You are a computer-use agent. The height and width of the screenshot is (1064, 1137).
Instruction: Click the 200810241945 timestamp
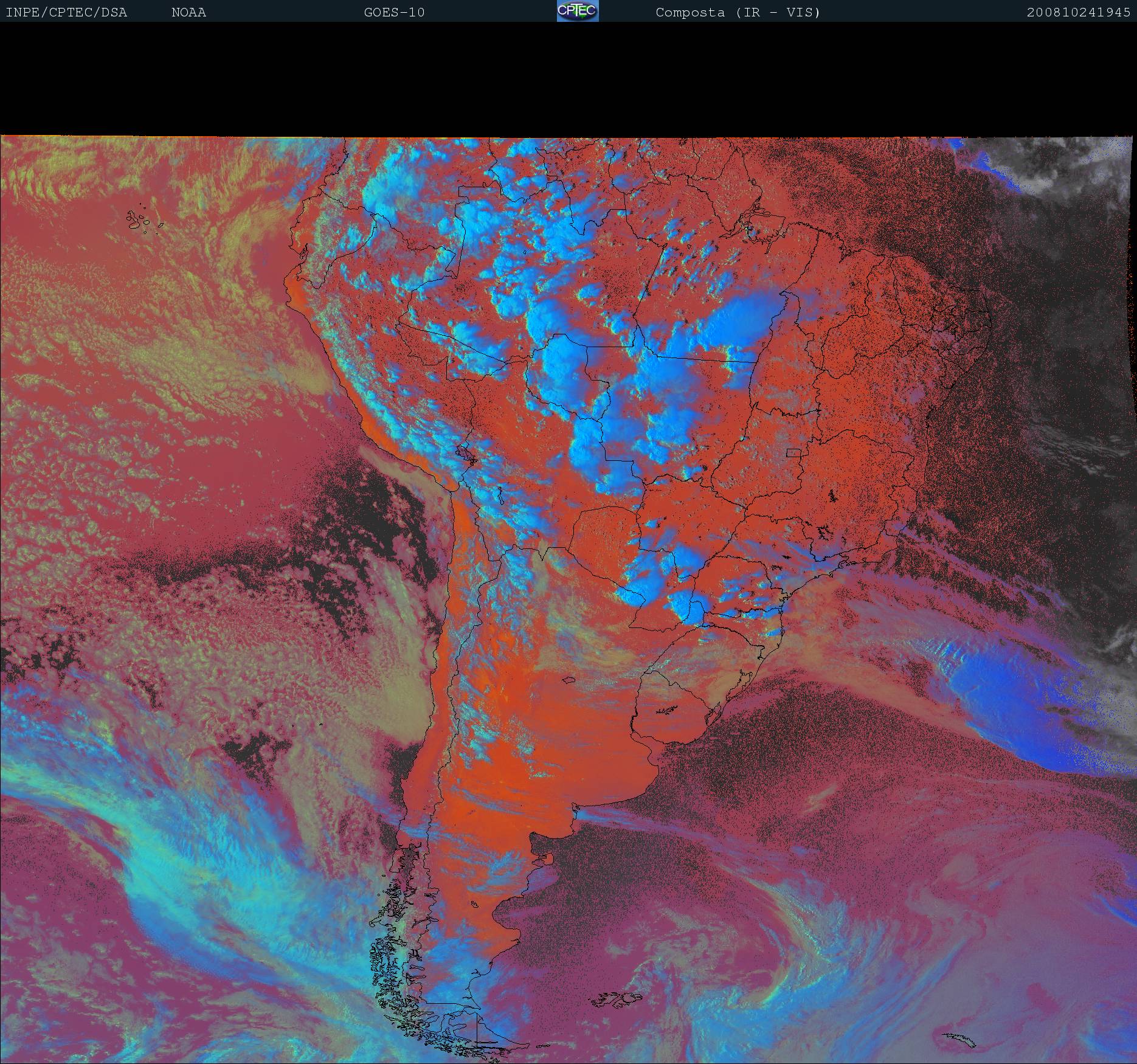(1078, 12)
